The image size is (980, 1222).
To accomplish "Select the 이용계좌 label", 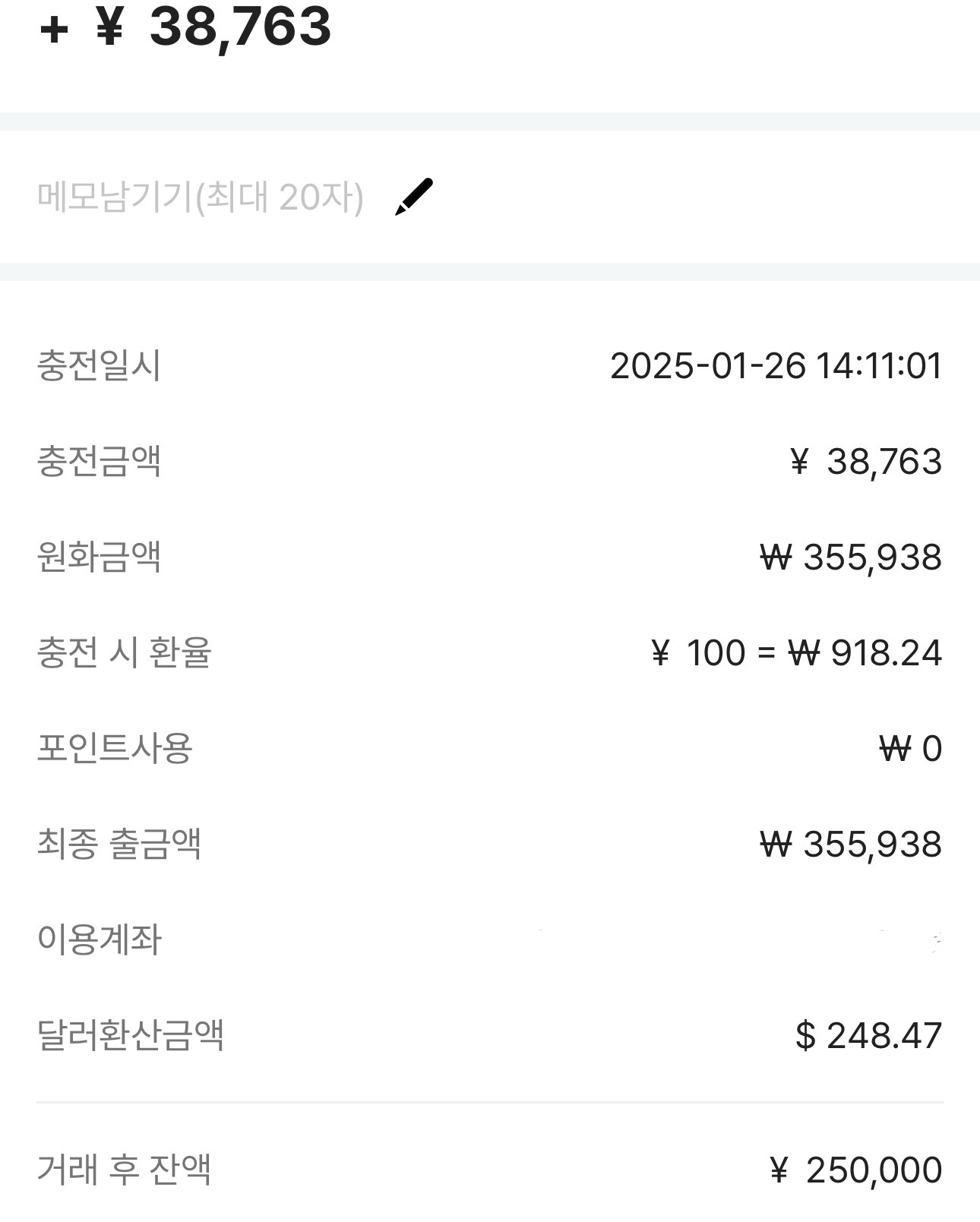I will [99, 939].
